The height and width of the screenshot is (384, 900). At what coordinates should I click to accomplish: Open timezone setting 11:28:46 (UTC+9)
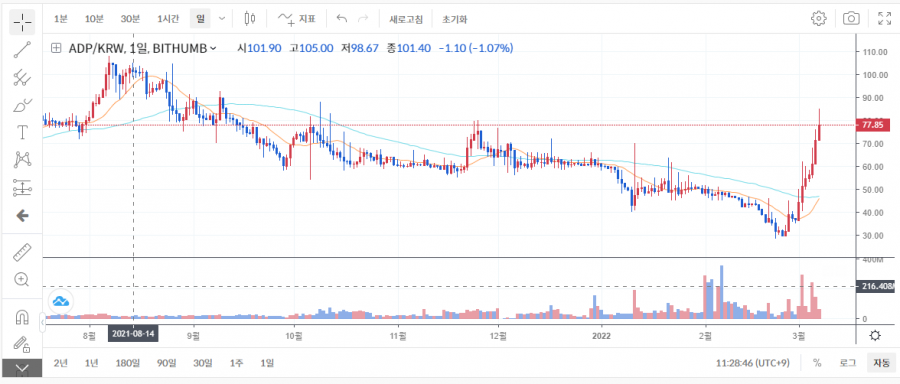point(752,363)
